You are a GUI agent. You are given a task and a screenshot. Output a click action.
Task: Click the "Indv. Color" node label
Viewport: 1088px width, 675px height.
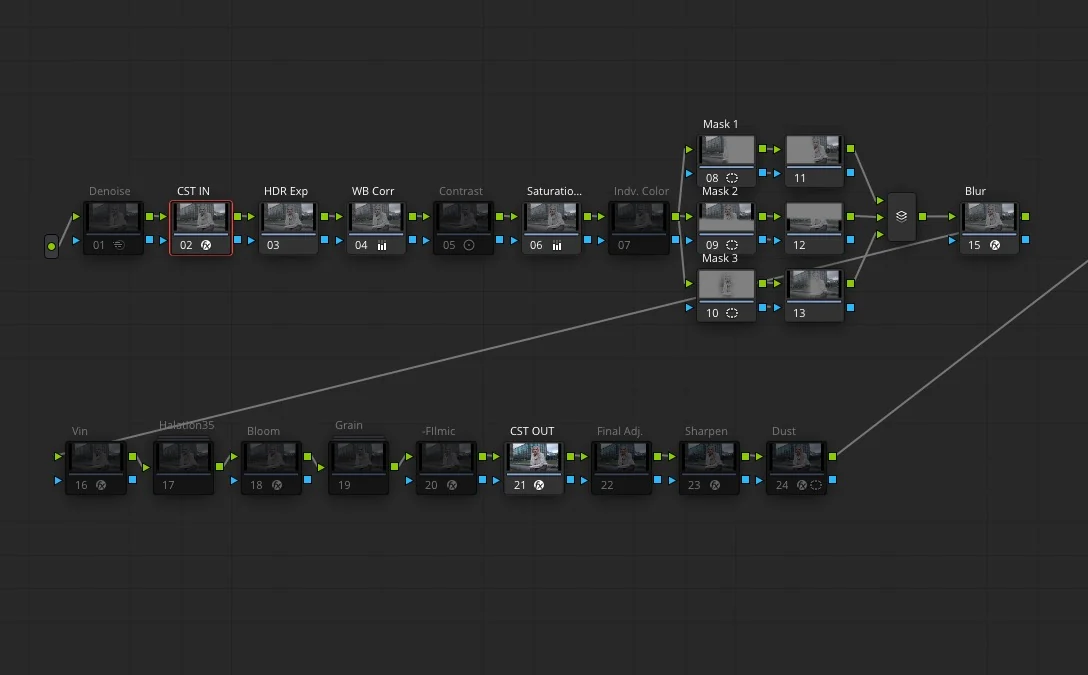(x=641, y=191)
